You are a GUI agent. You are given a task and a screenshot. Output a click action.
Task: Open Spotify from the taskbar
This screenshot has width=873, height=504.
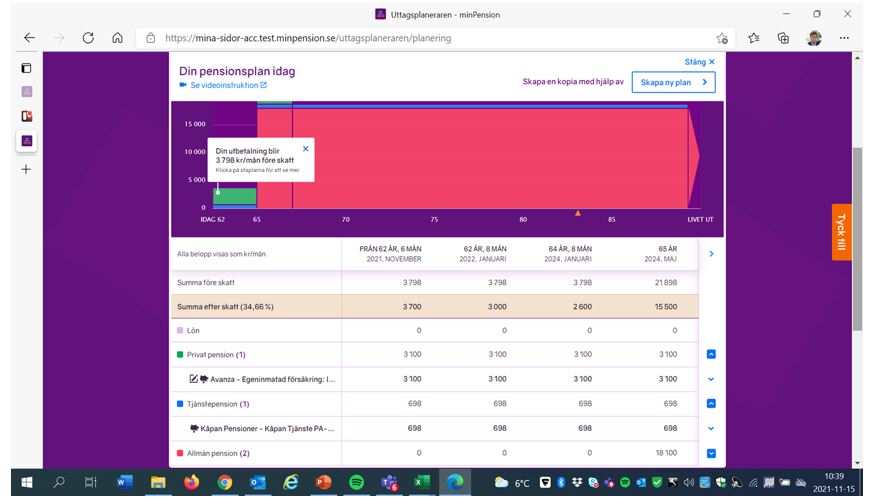point(356,482)
